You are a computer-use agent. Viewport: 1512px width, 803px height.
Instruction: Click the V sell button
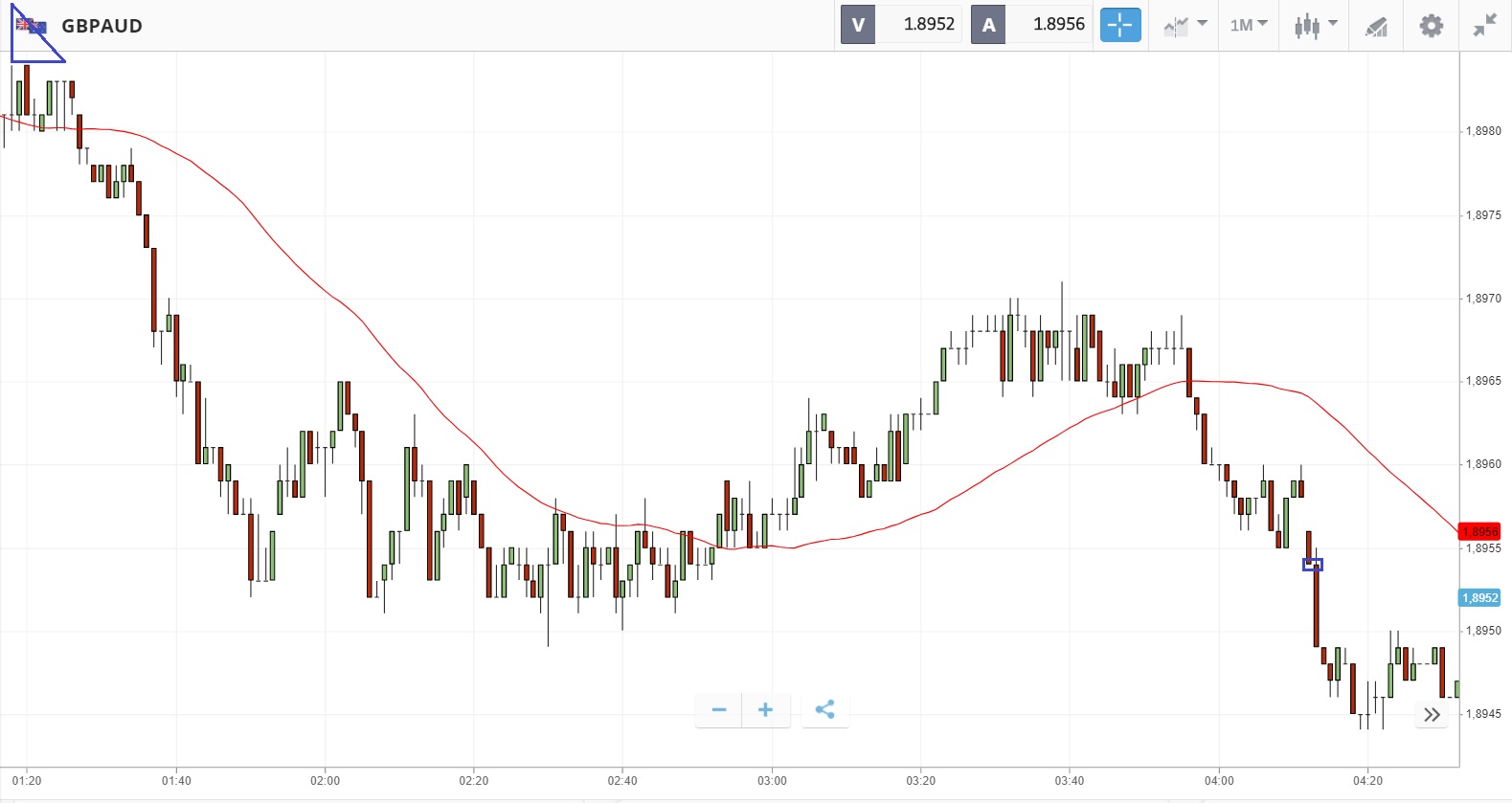pyautogui.click(x=858, y=25)
